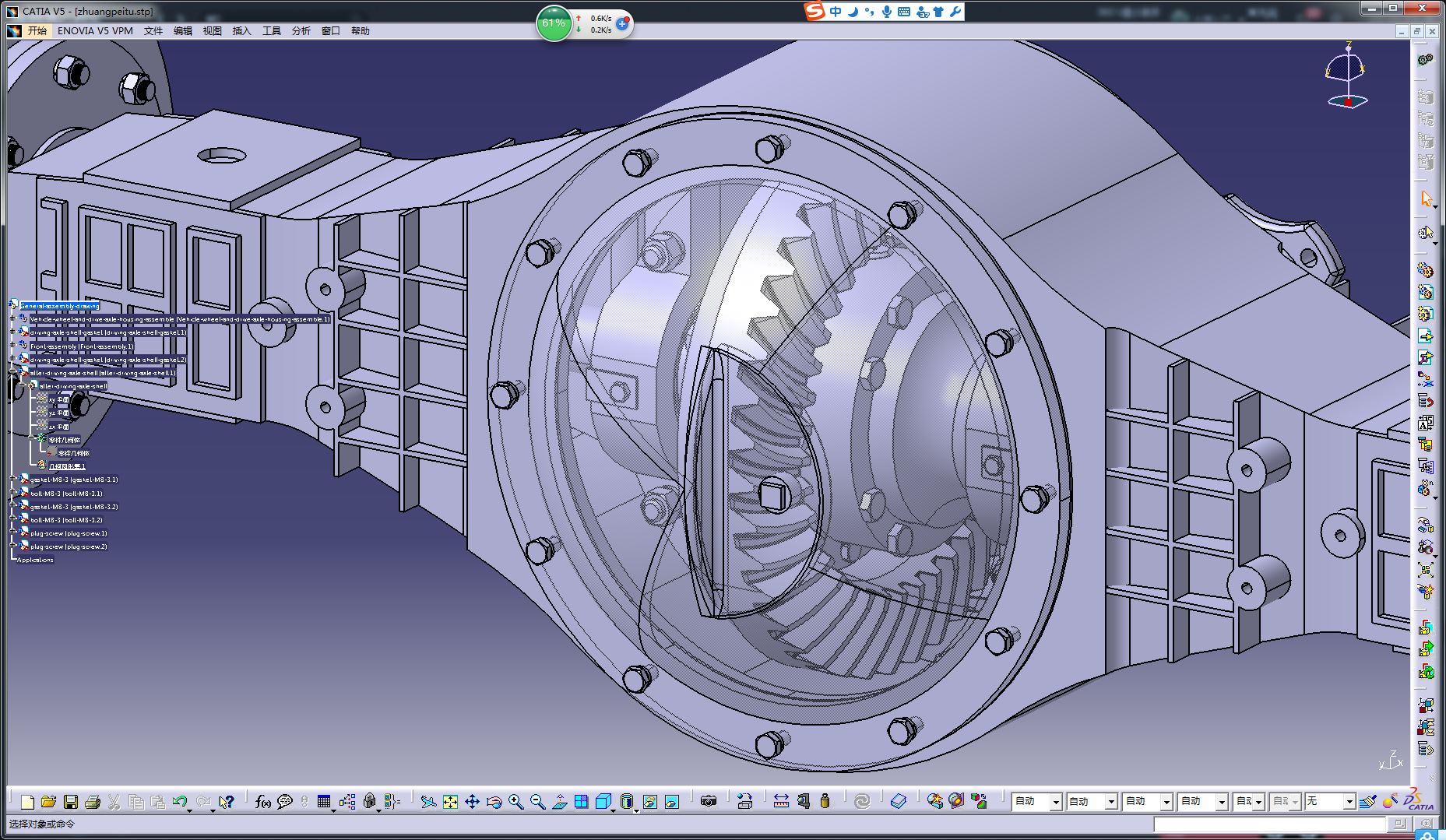Zoom in with the plus magnifier

coord(515,802)
